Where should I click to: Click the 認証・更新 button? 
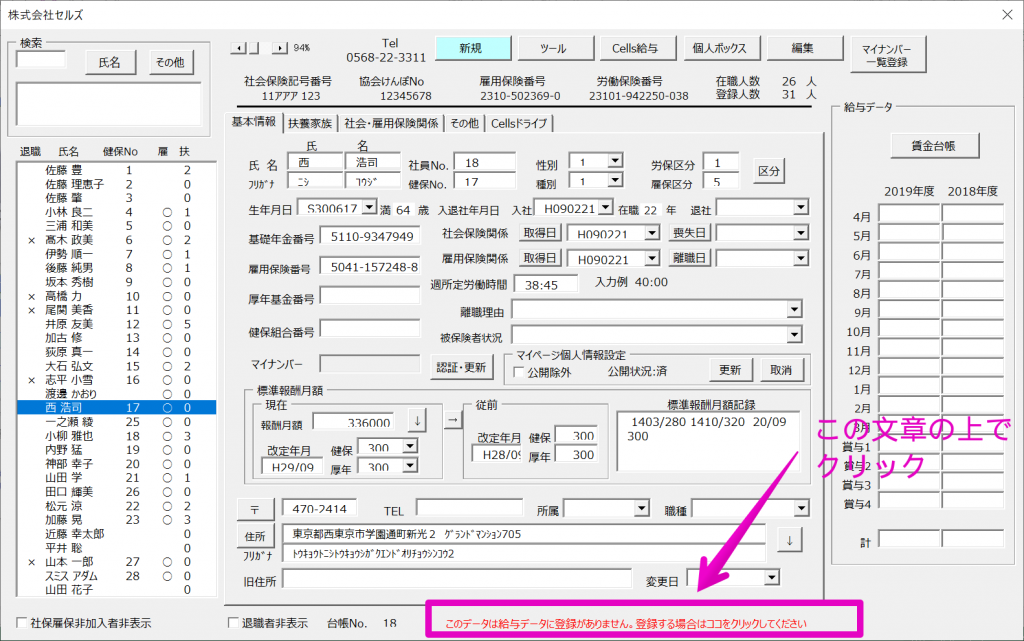pyautogui.click(x=462, y=368)
